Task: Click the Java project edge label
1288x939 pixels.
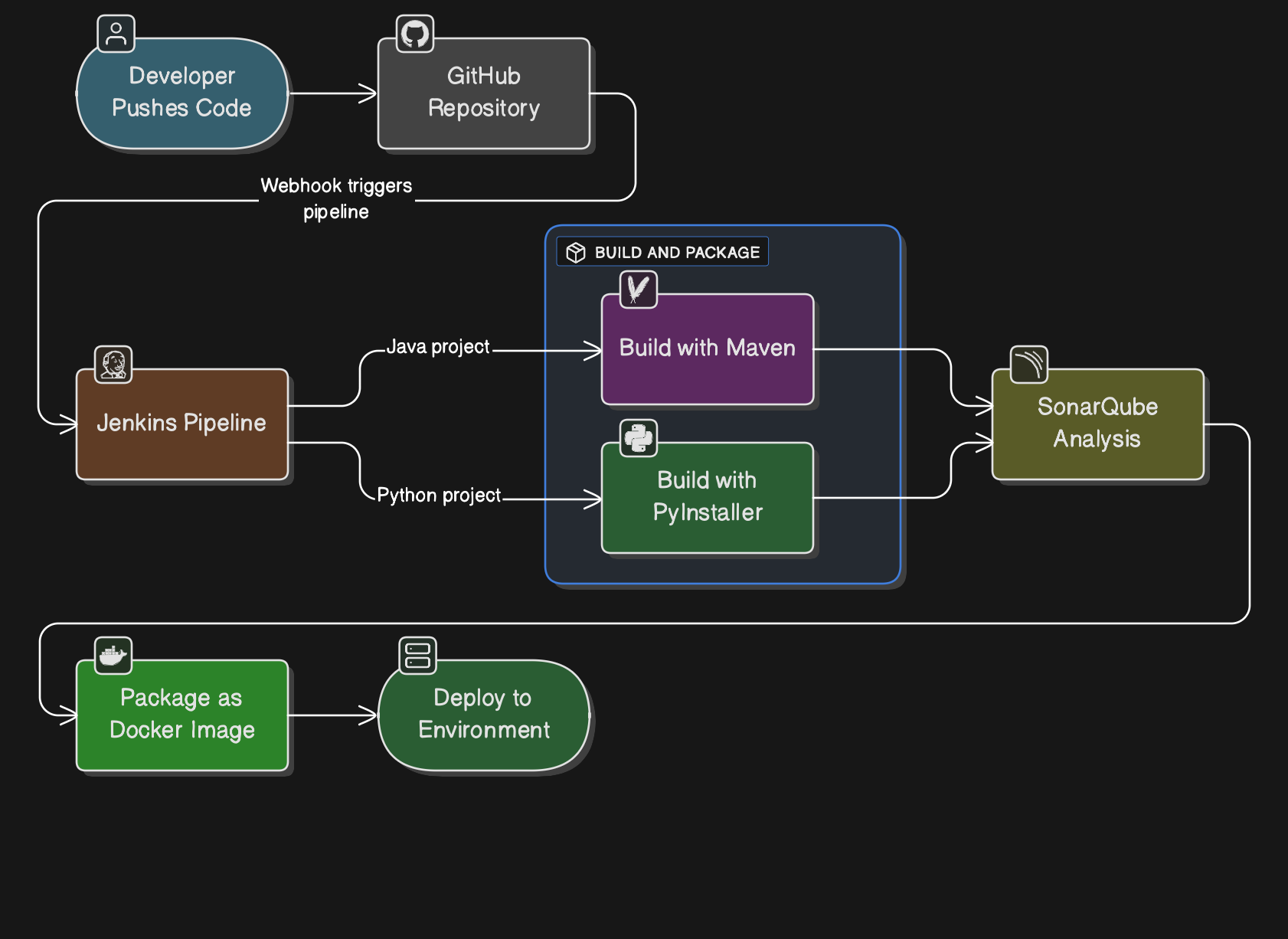Action: [438, 347]
